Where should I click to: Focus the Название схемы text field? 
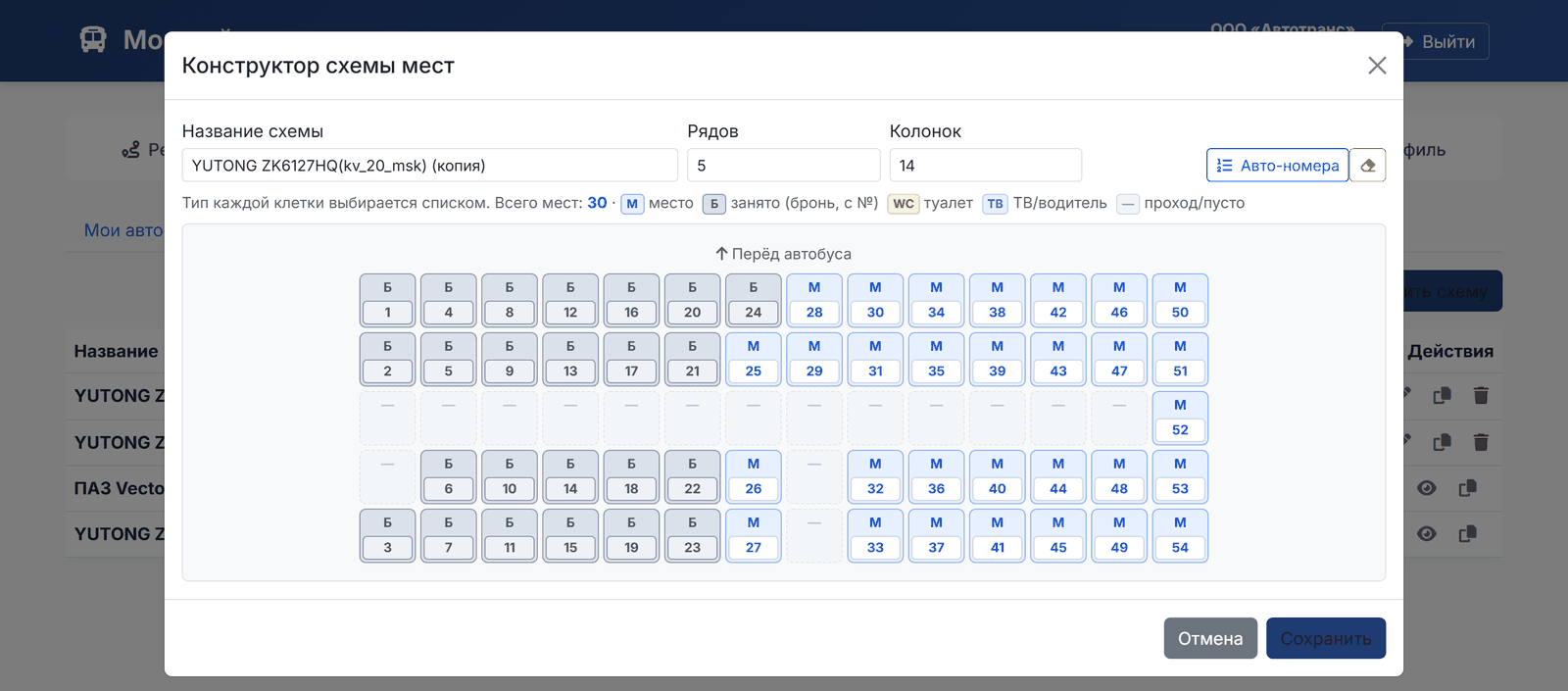click(x=429, y=165)
